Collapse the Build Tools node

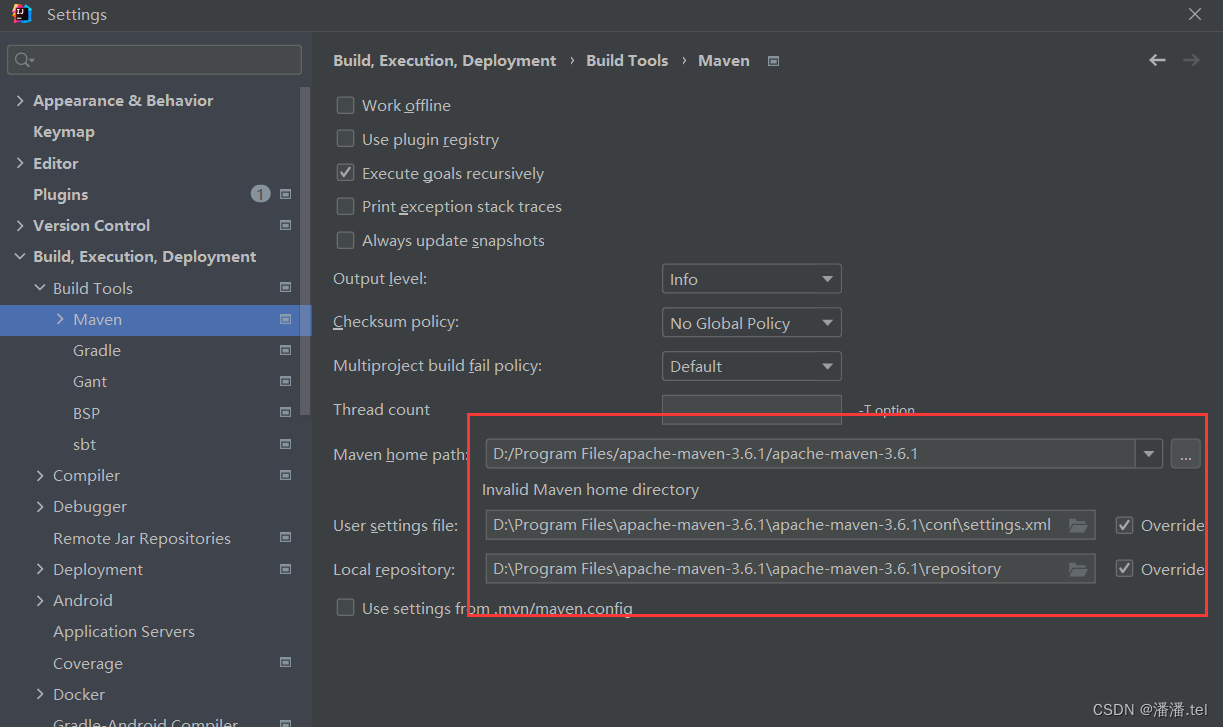(x=40, y=288)
